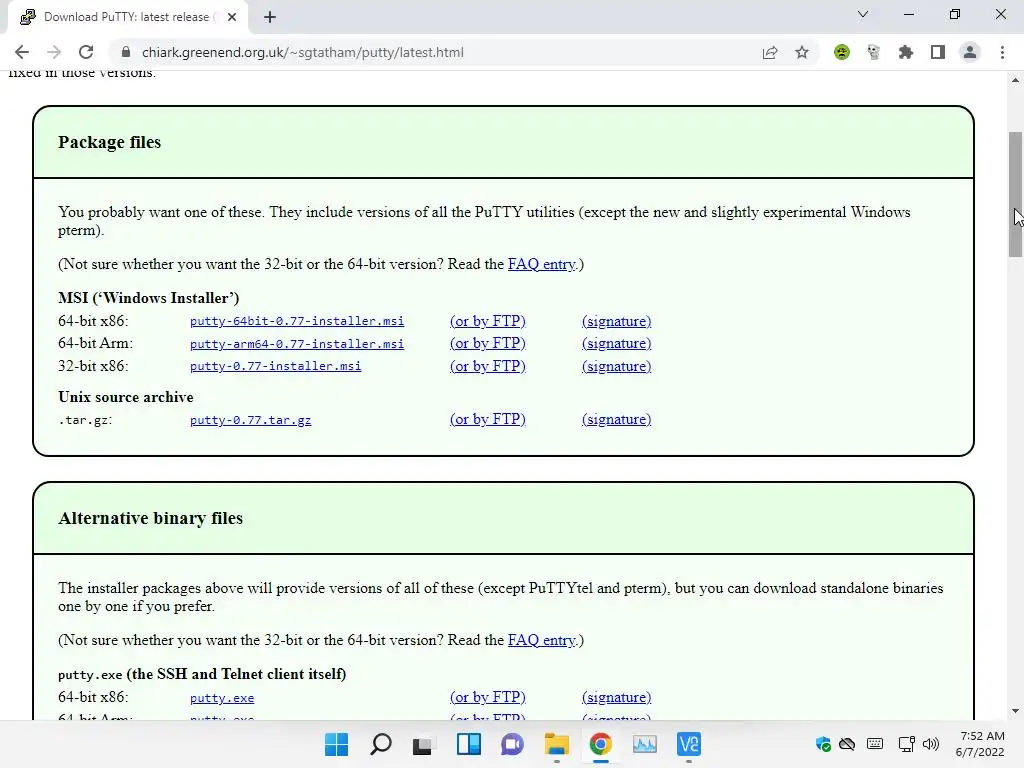Download putty-arm64-0.77-installer.msi
The width and height of the screenshot is (1024, 768).
297,344
